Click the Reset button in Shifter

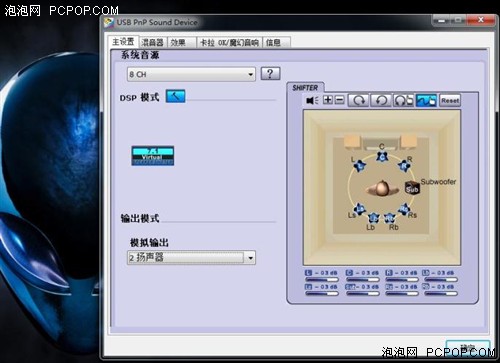(x=450, y=100)
